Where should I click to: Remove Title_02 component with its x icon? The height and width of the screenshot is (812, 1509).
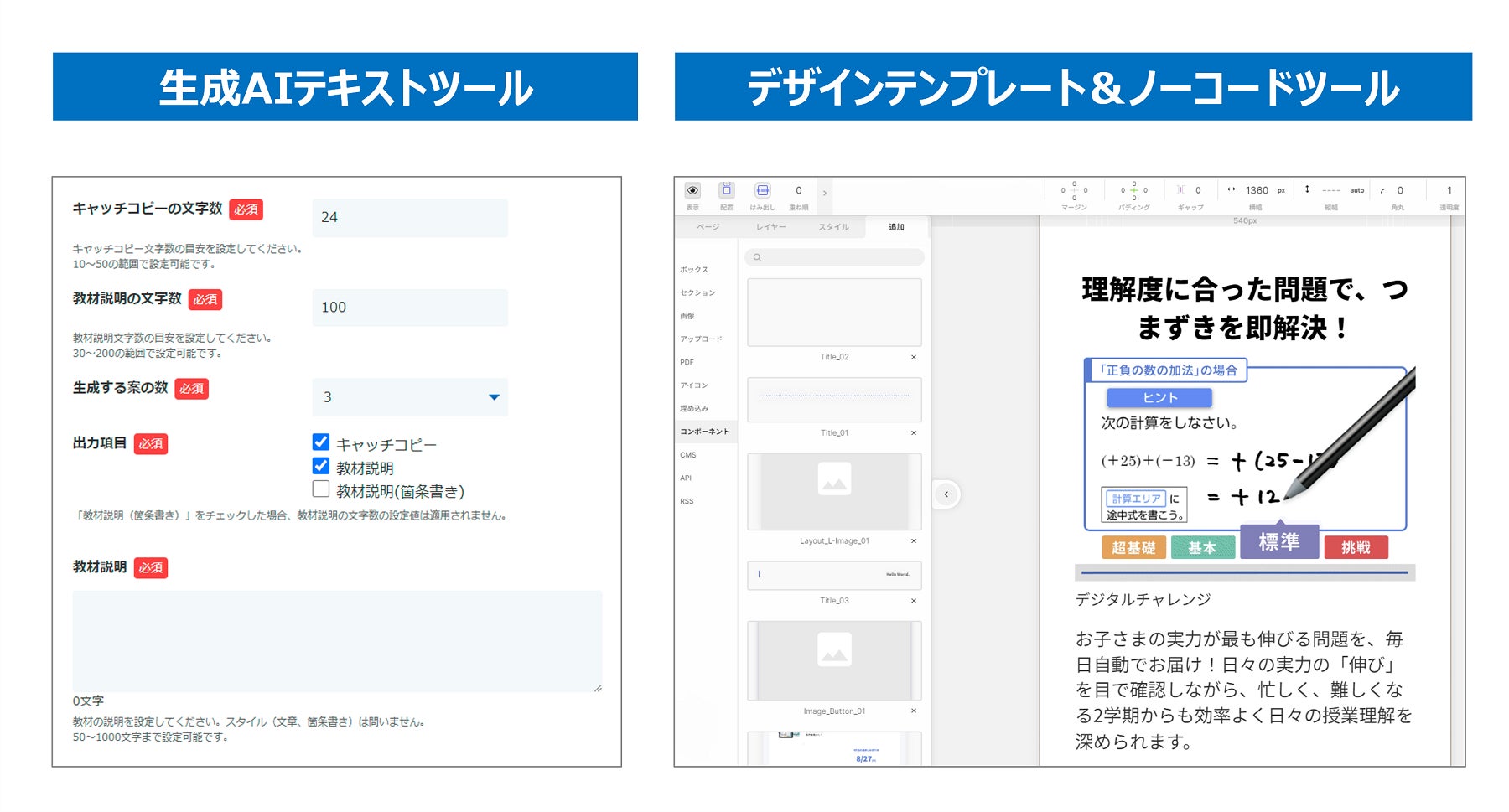point(914,357)
